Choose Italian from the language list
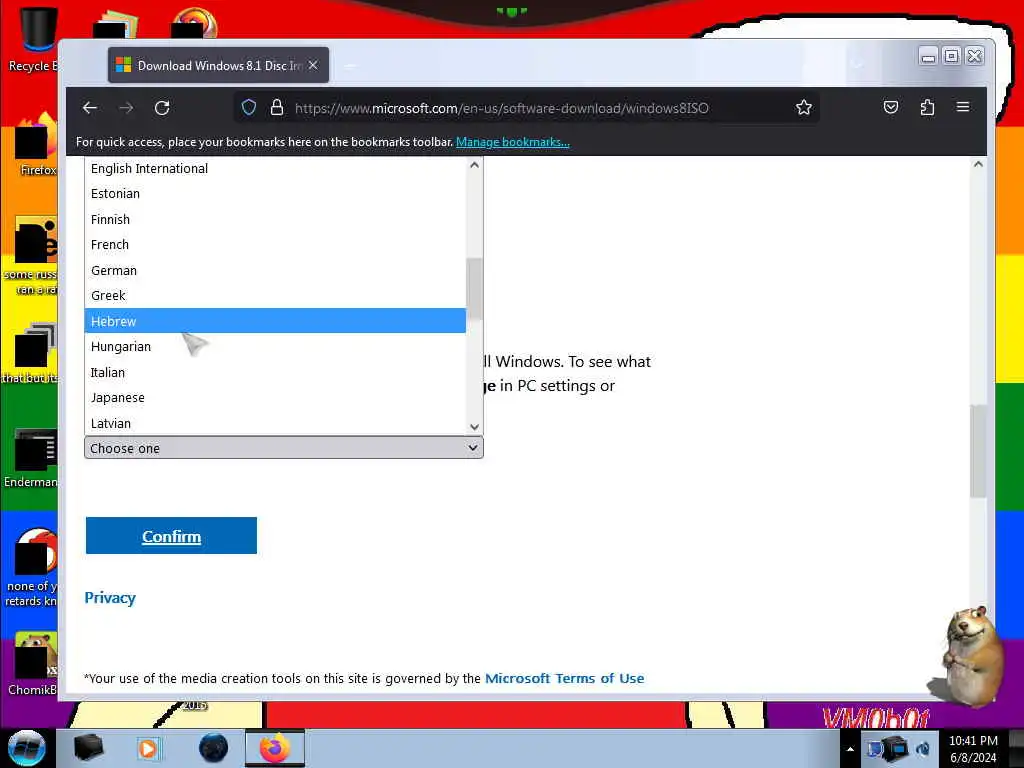The width and height of the screenshot is (1024, 768). [275, 372]
